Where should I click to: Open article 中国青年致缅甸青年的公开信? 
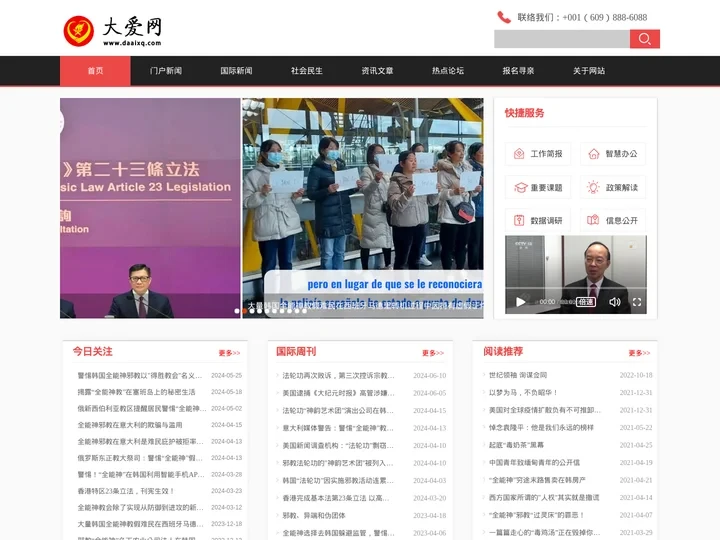click(x=534, y=462)
